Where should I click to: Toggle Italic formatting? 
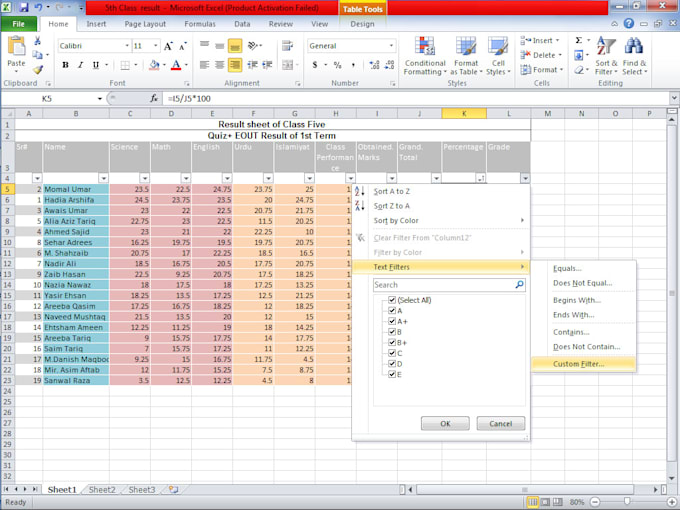point(80,65)
